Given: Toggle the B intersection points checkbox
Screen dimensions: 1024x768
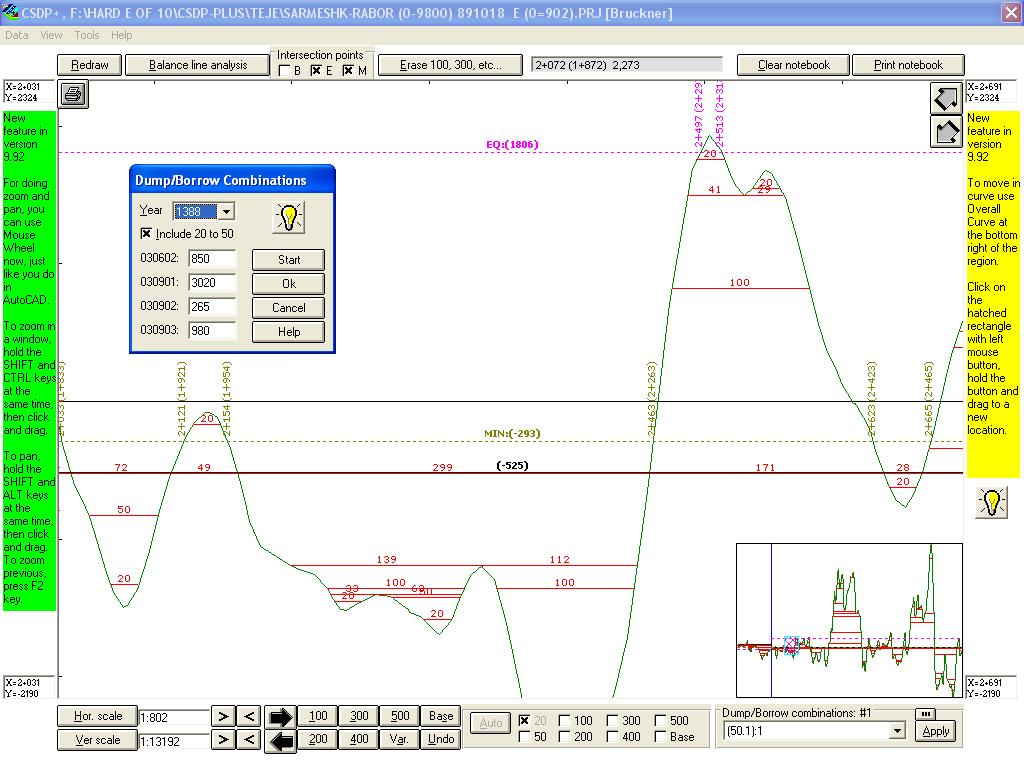Looking at the screenshot, I should click(x=284, y=71).
